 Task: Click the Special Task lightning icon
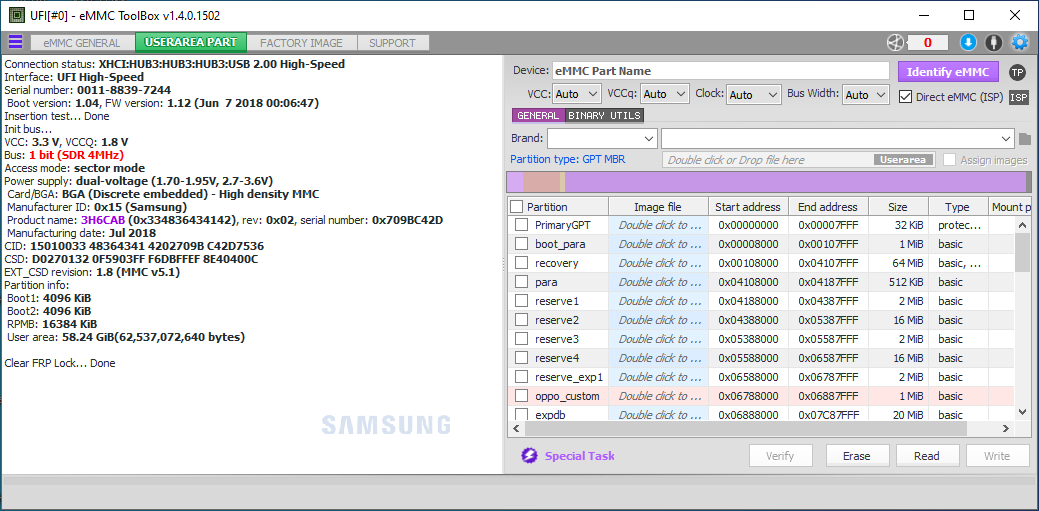529,455
